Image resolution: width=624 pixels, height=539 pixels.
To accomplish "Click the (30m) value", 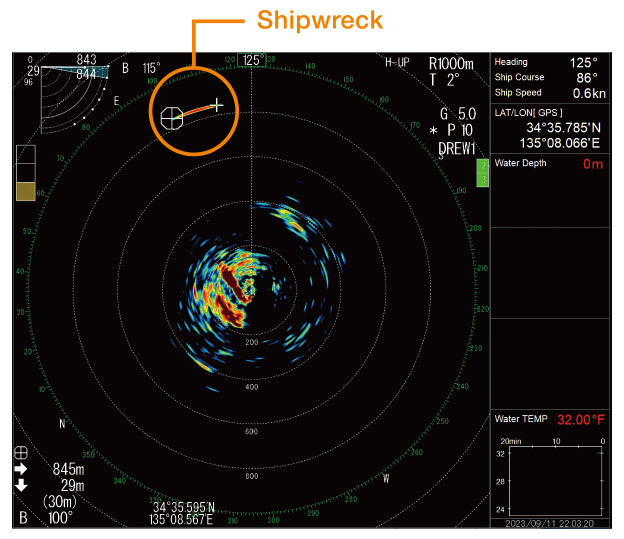I will pos(60,501).
